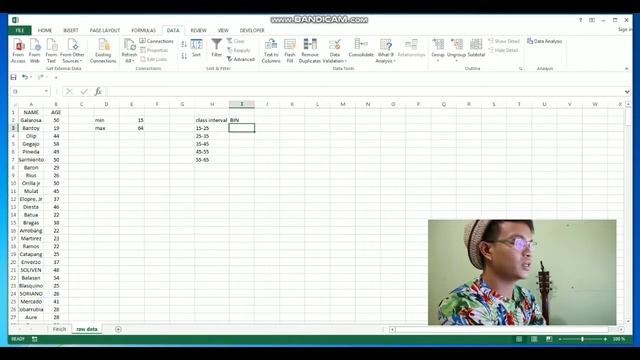Image resolution: width=640 pixels, height=360 pixels.
Task: Click the Advanced filter button
Action: click(241, 59)
